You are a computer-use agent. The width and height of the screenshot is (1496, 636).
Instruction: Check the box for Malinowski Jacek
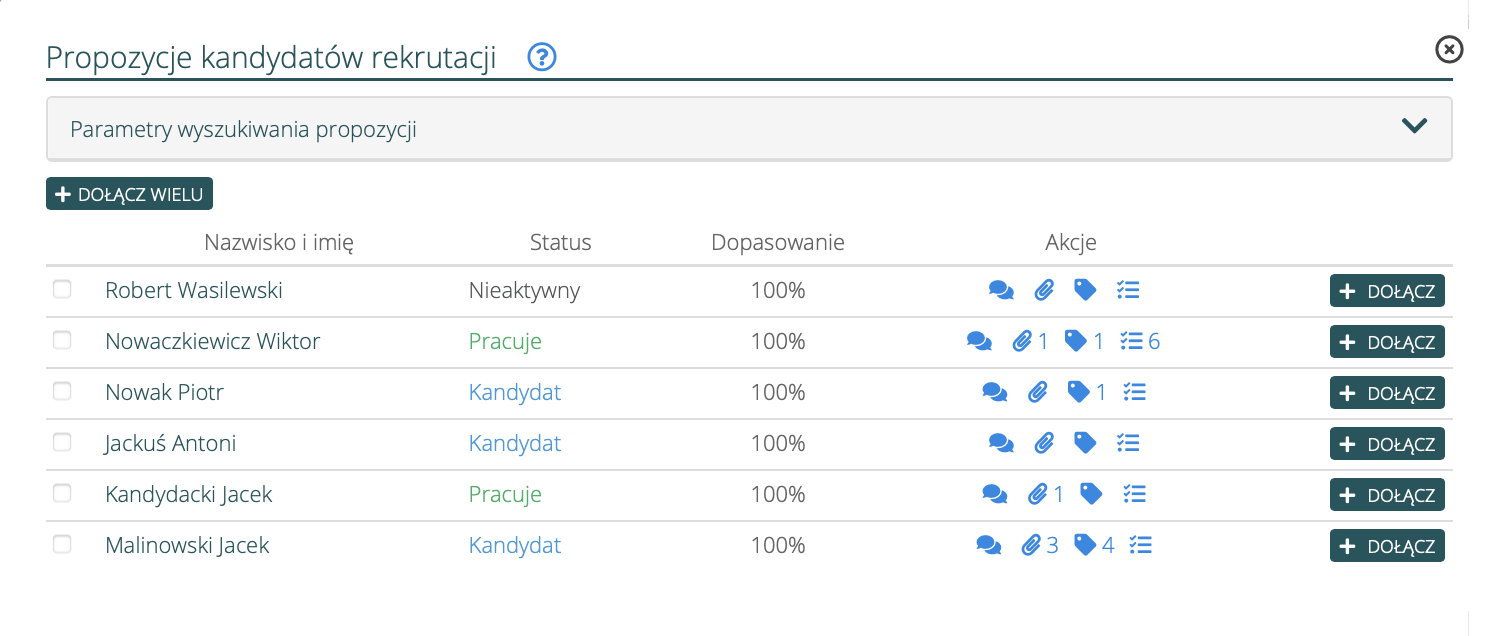click(62, 545)
